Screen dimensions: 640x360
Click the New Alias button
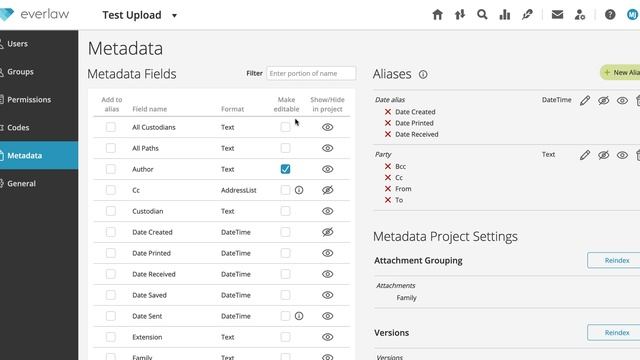coord(620,73)
